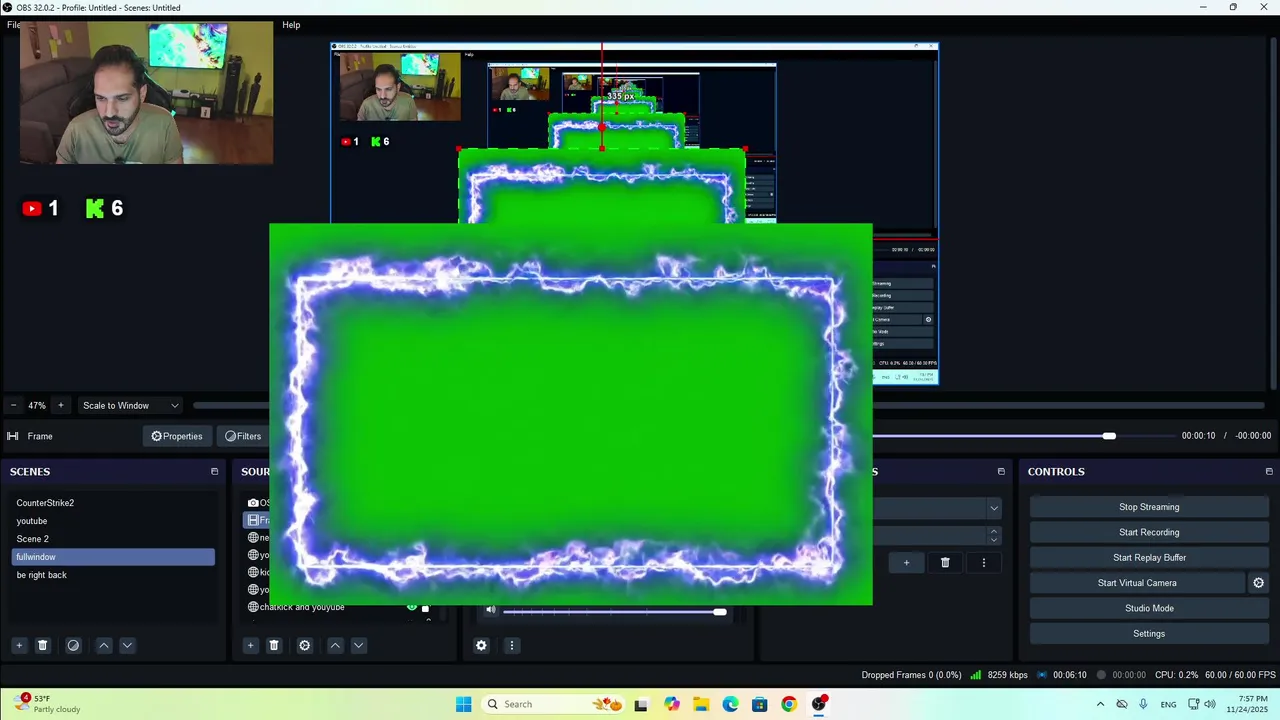Move the selected source up
Screen dimensions: 1280x720
335,645
